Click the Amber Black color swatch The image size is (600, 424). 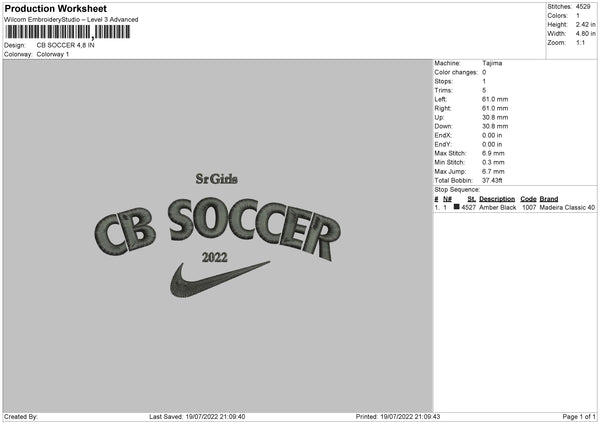point(457,207)
